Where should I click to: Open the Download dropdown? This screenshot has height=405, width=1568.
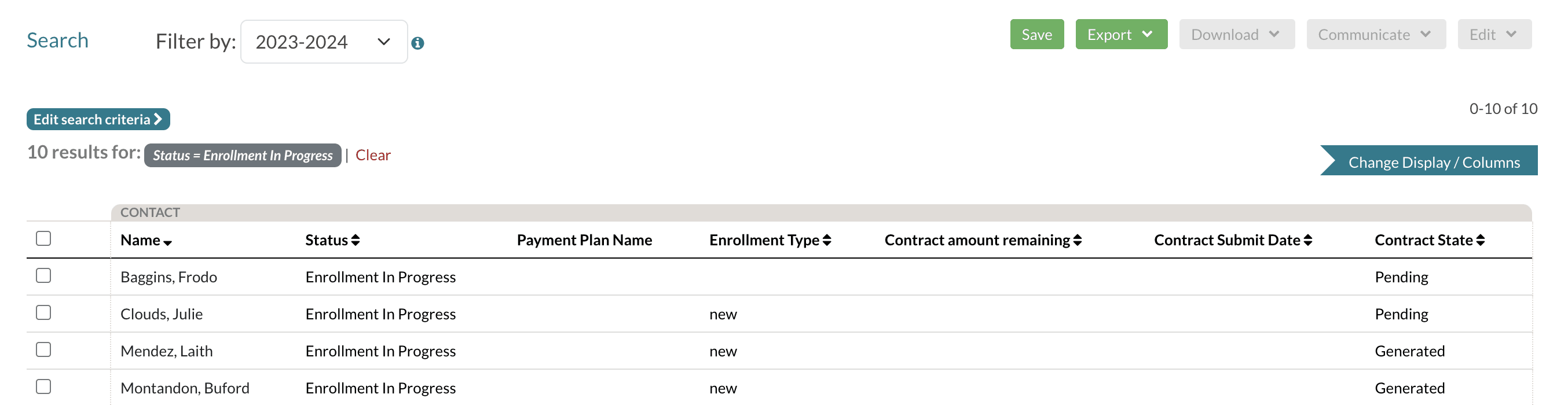click(1236, 35)
